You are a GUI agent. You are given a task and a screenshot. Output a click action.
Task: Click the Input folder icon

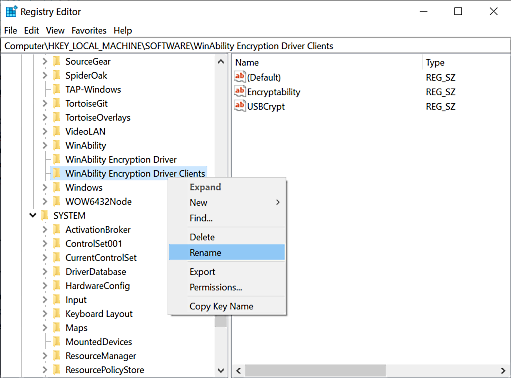click(x=57, y=299)
